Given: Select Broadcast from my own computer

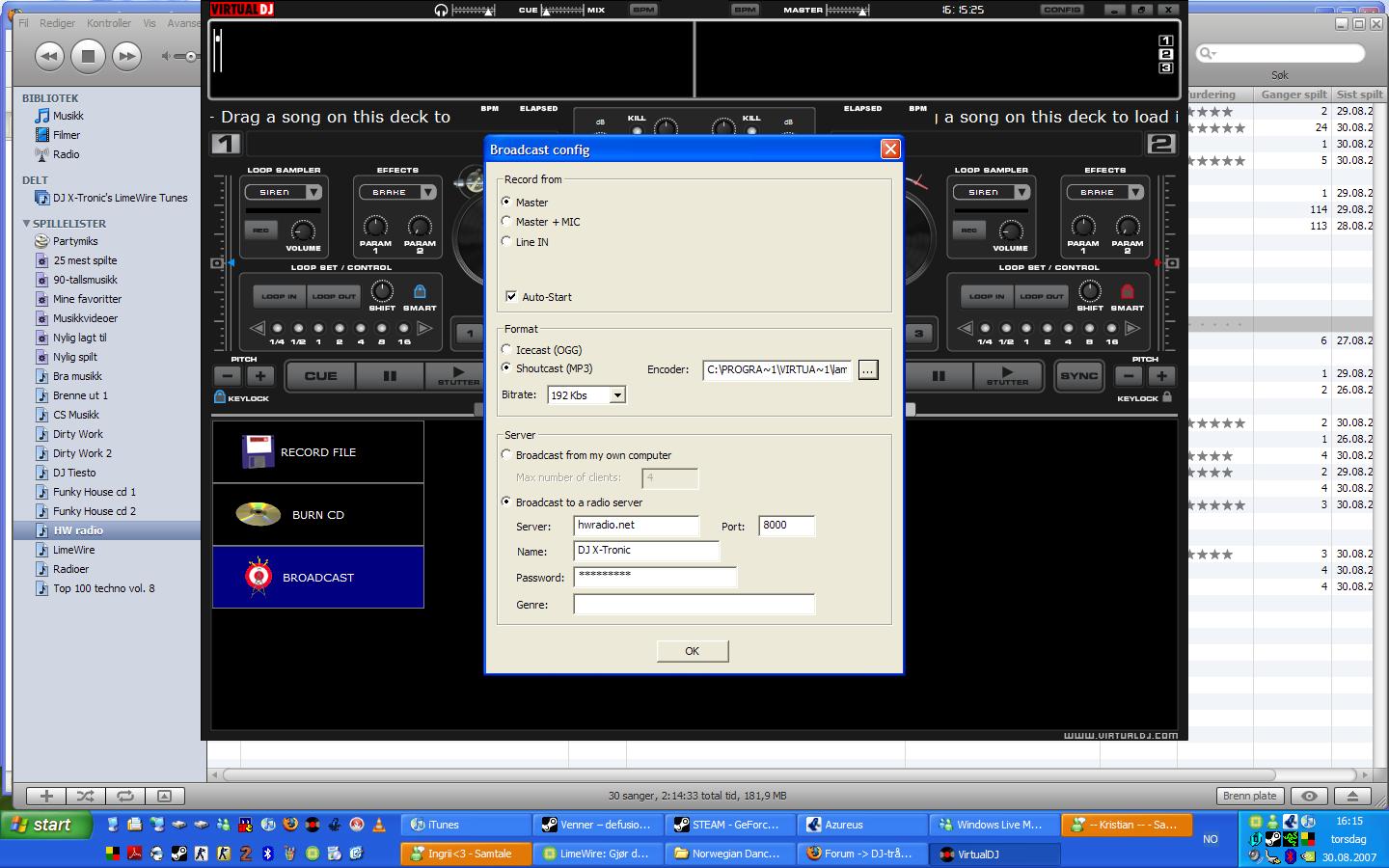Looking at the screenshot, I should pos(507,454).
